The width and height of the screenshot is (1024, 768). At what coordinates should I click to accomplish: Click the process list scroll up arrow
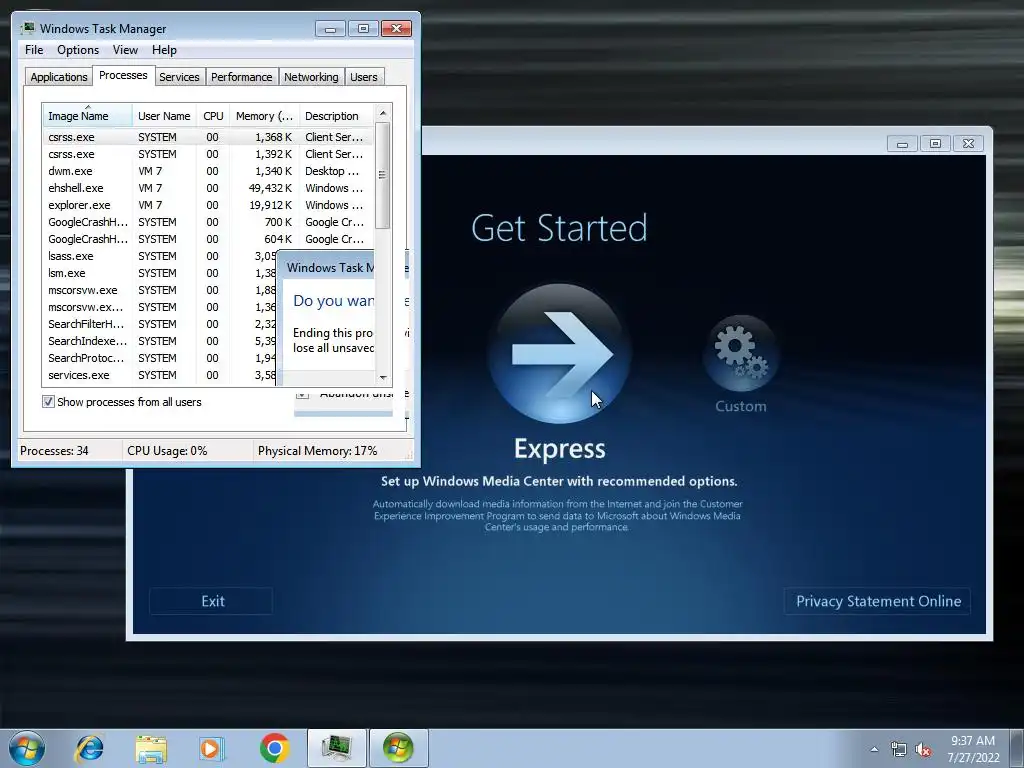point(383,113)
